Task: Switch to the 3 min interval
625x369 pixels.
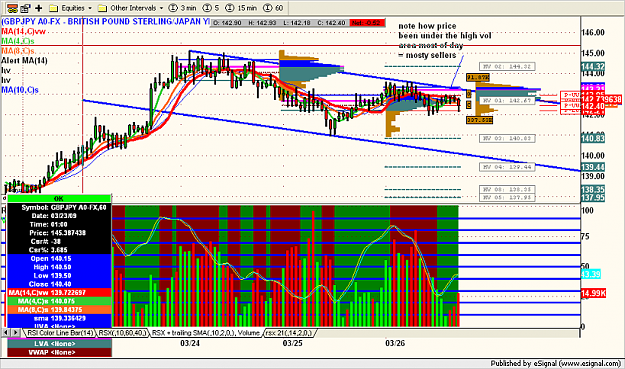Action: (182, 8)
